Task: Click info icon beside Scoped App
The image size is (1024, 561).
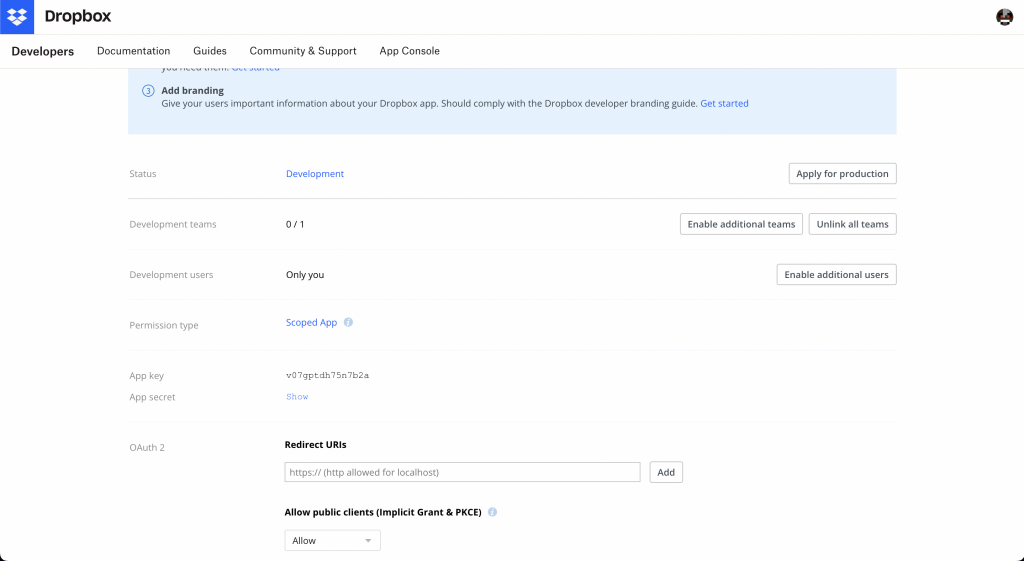Action: pos(348,323)
